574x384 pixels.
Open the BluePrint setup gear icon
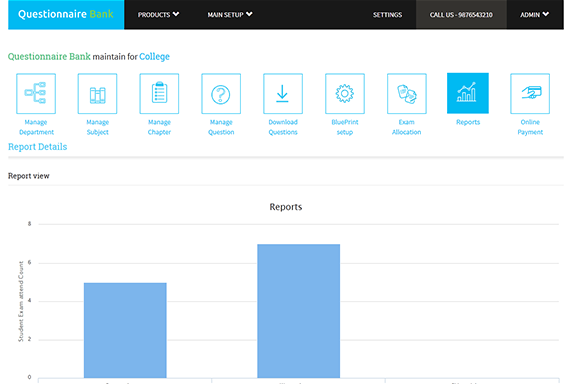coord(345,94)
